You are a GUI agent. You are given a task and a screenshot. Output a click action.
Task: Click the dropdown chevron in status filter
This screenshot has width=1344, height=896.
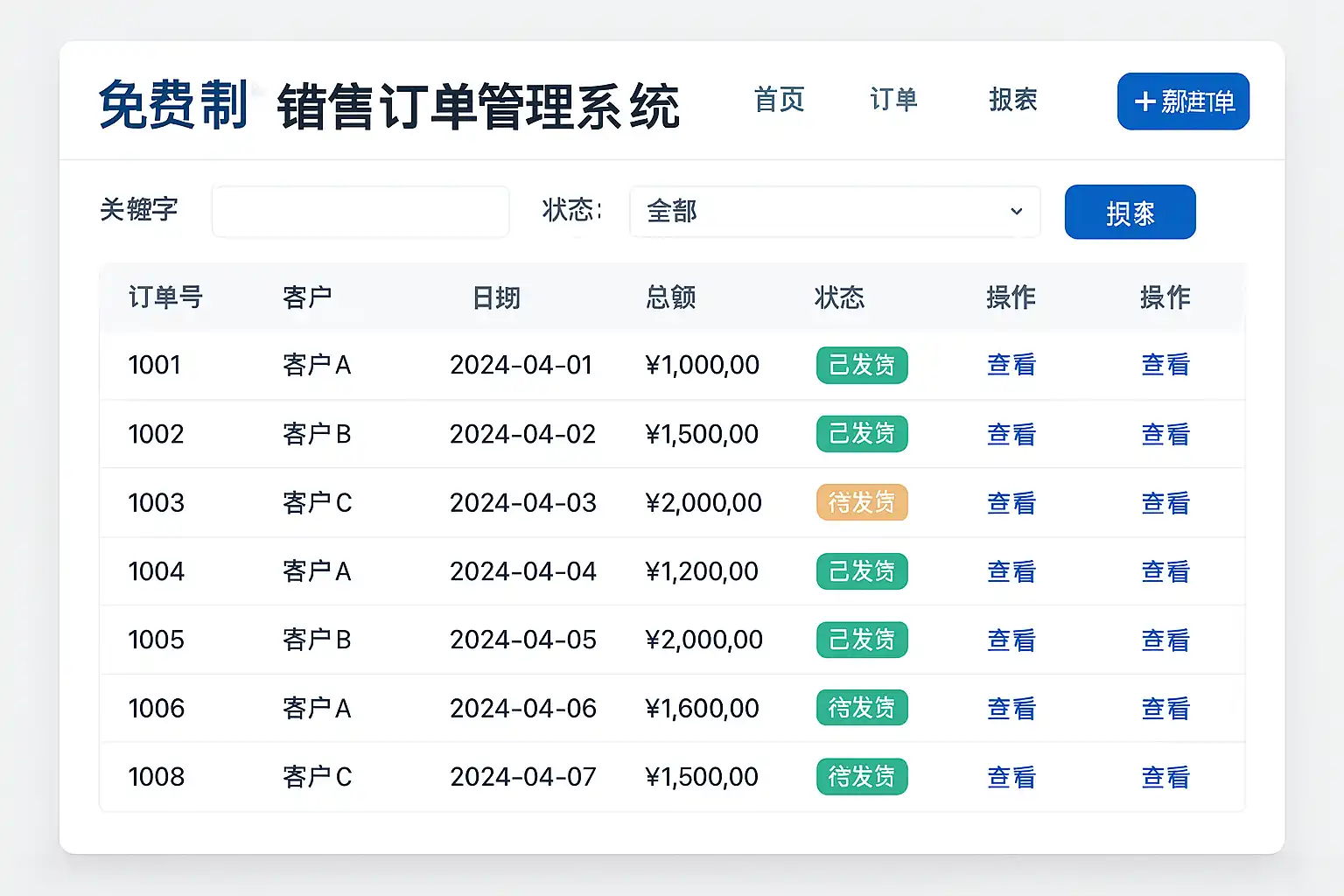point(1016,212)
